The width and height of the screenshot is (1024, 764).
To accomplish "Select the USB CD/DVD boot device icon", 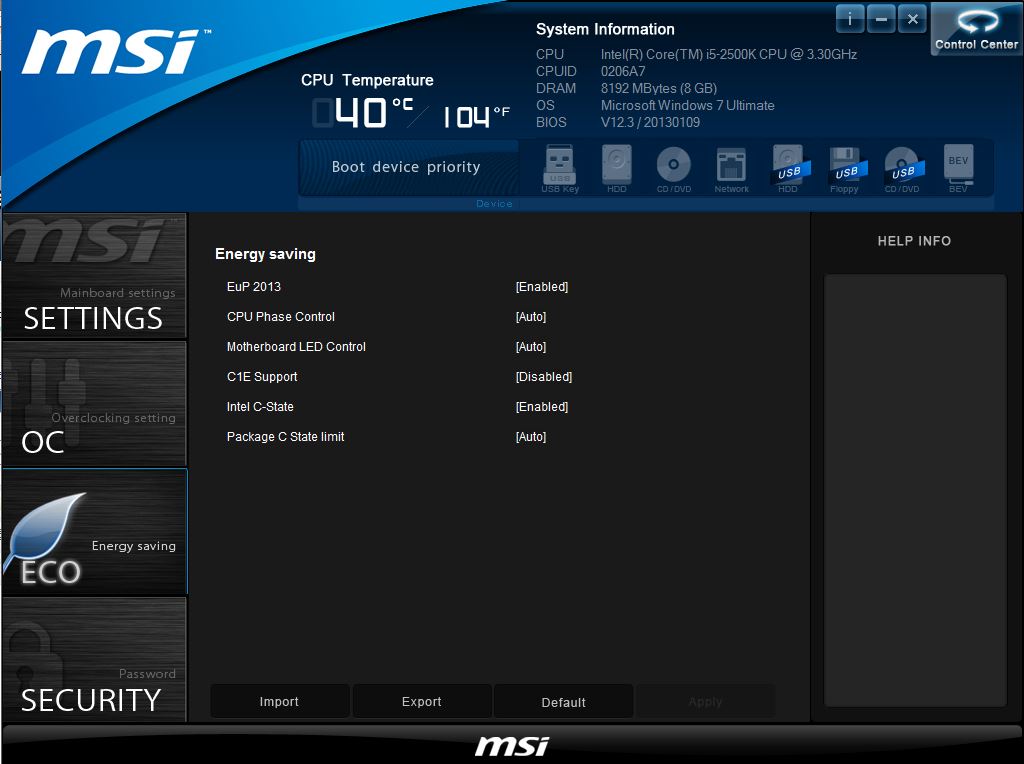I will click(x=903, y=168).
